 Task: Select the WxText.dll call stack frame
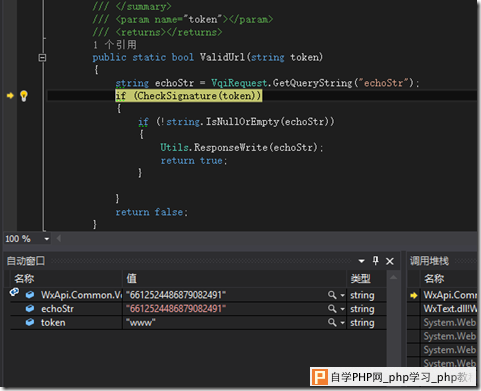pyautogui.click(x=450, y=309)
